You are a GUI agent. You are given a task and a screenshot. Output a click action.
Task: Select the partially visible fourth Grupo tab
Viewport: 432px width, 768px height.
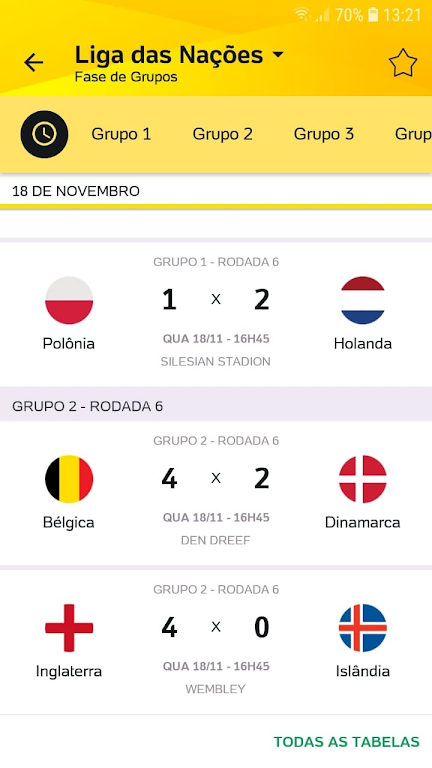point(413,134)
